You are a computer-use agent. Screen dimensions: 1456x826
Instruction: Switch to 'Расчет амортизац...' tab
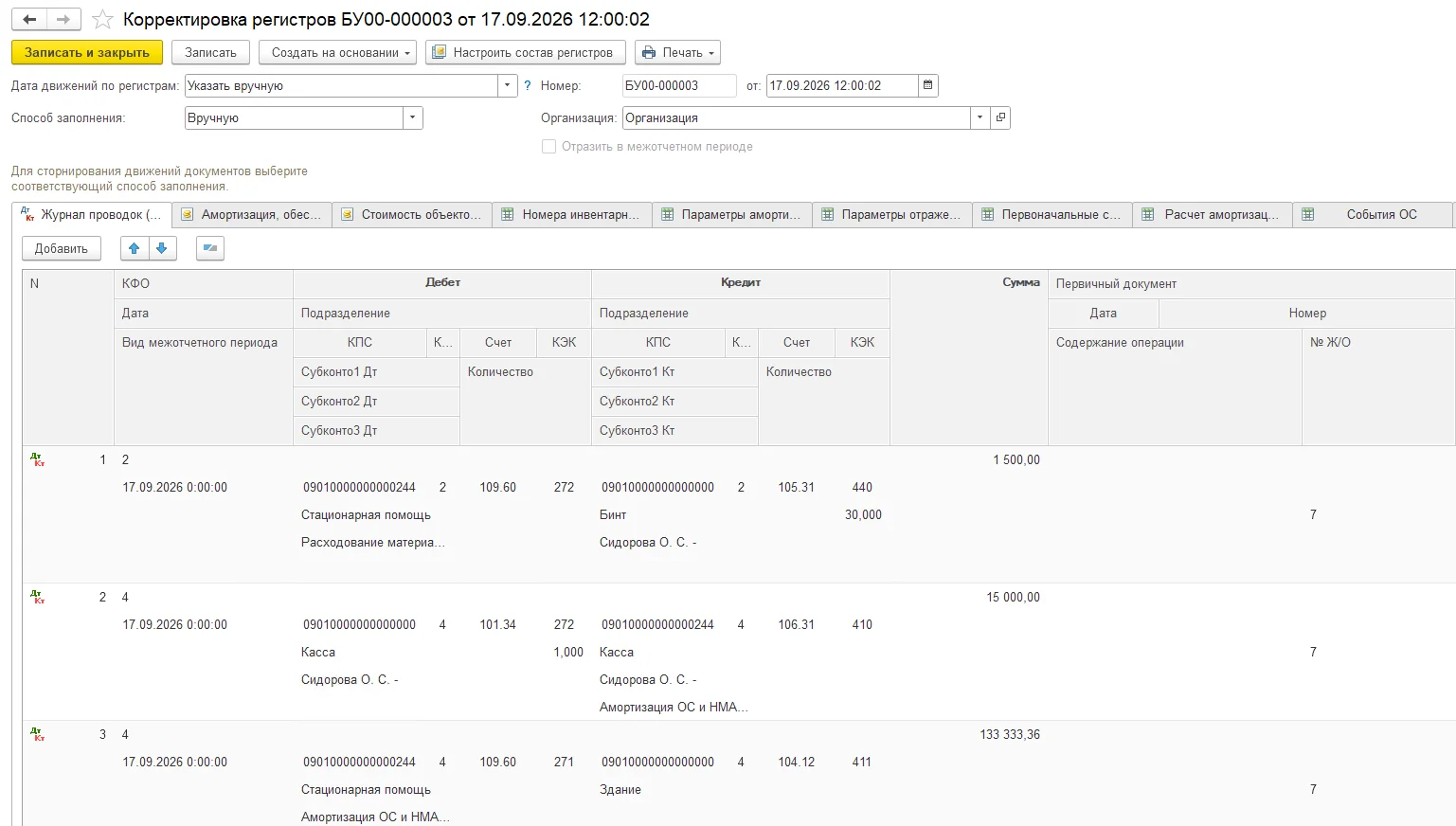[1213, 215]
